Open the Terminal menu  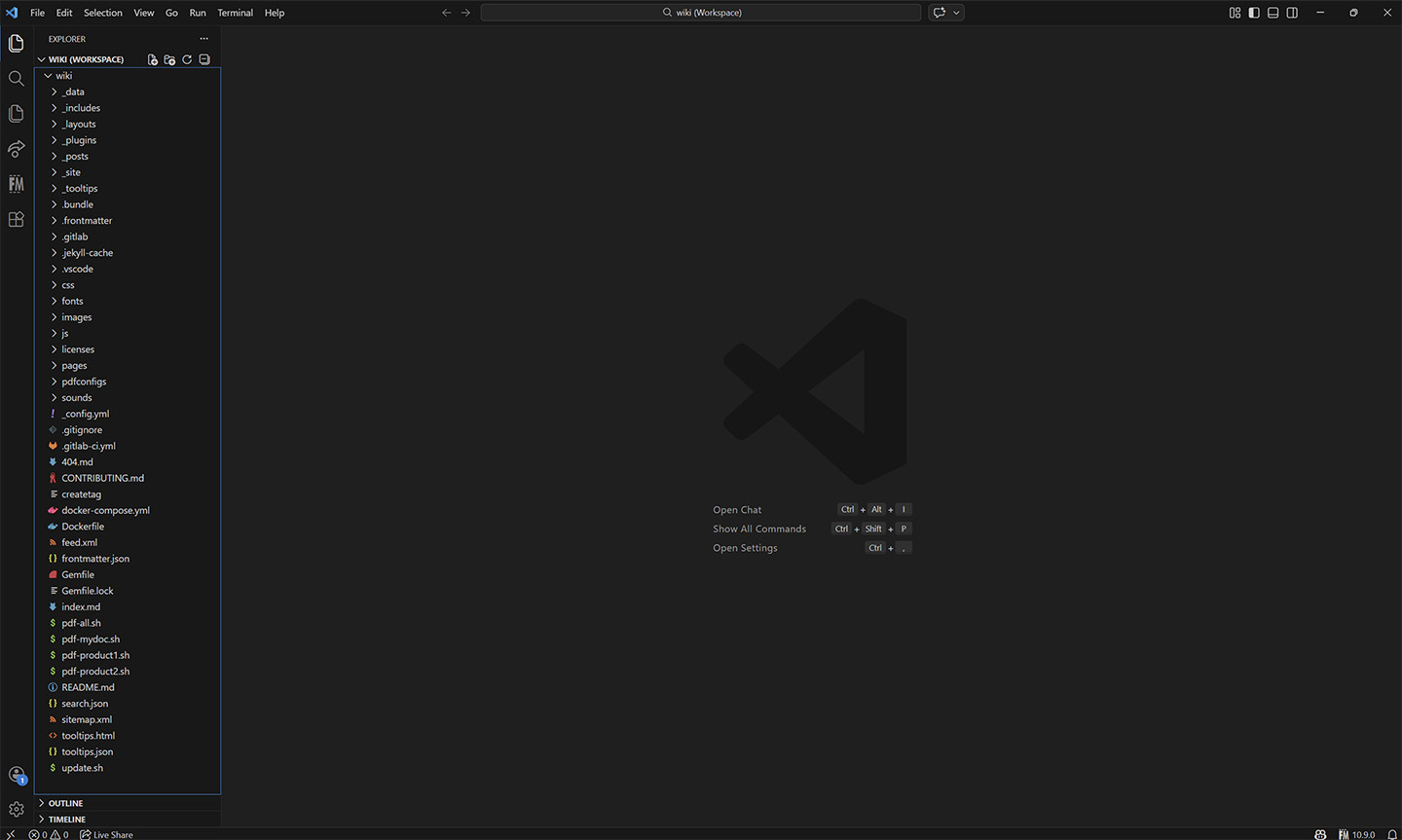click(x=236, y=13)
